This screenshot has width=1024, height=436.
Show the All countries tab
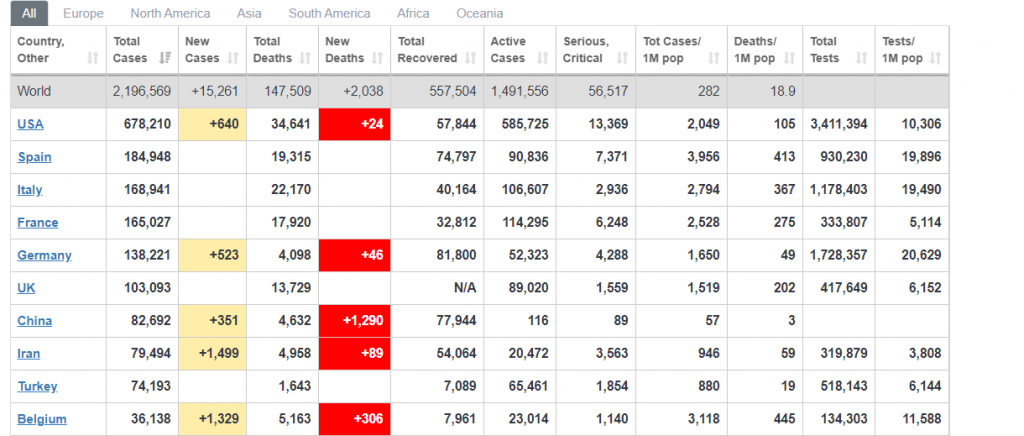29,13
